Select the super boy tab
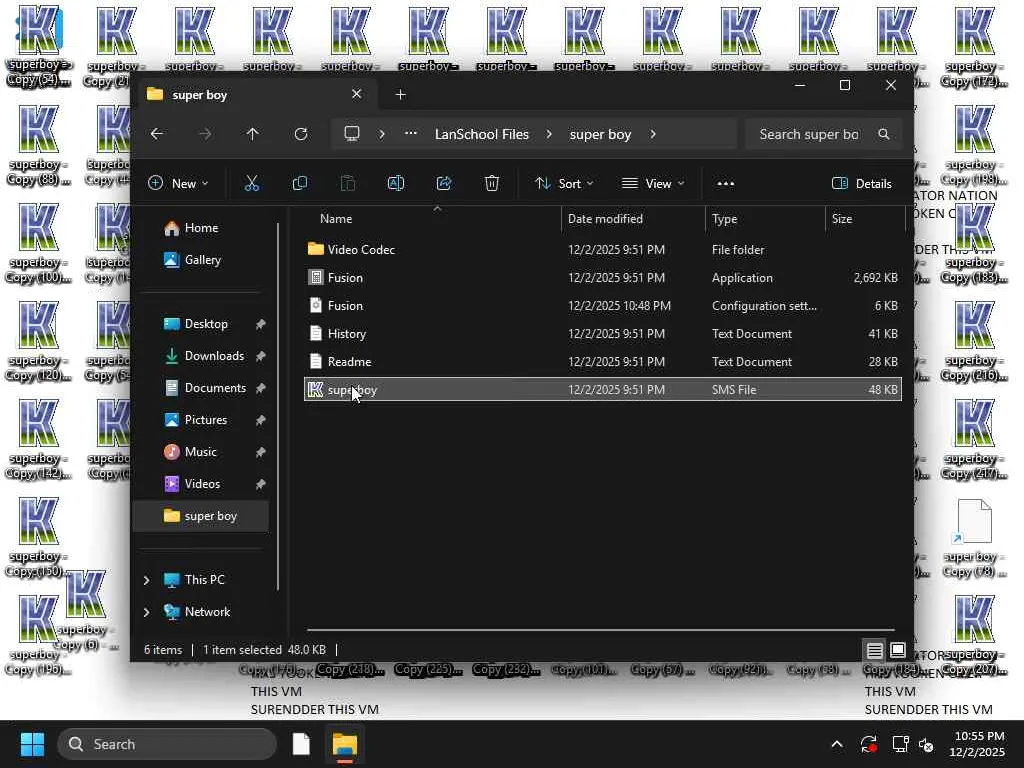Screen dimensions: 1024x768 click(x=255, y=95)
